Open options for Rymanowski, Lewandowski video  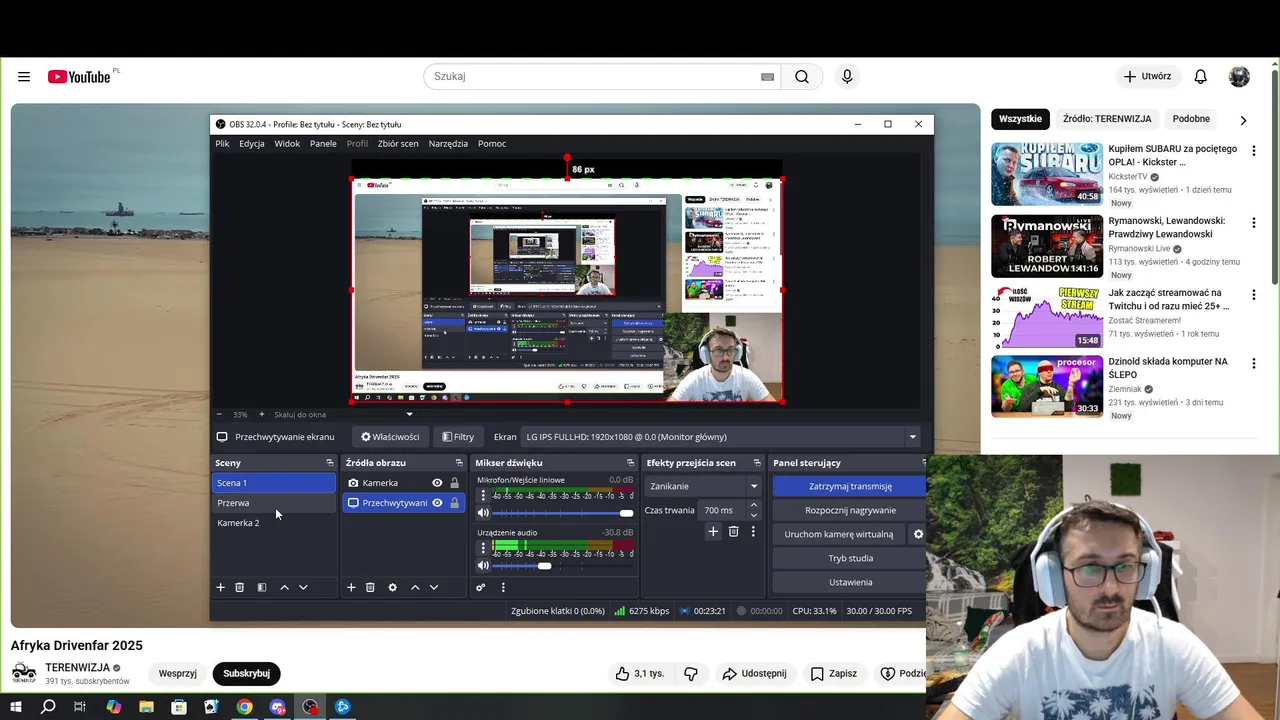1254,223
